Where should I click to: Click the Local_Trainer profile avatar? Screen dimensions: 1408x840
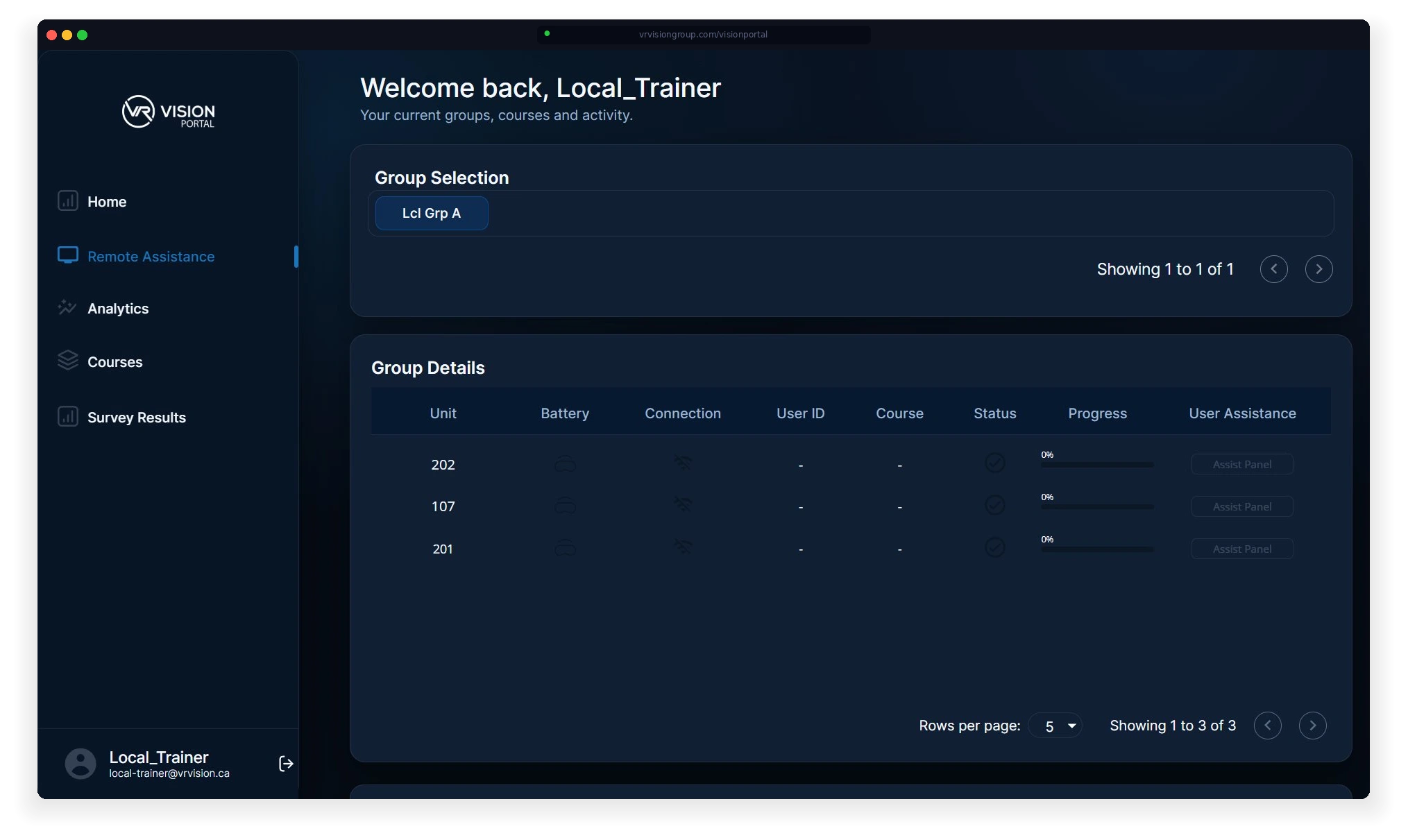pos(80,763)
